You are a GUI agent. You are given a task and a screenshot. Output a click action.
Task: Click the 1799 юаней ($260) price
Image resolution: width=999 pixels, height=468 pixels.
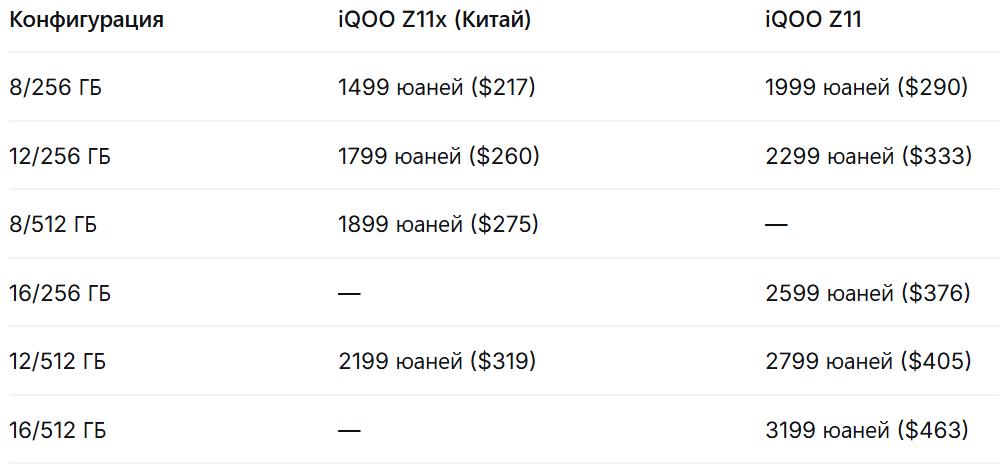[439, 157]
